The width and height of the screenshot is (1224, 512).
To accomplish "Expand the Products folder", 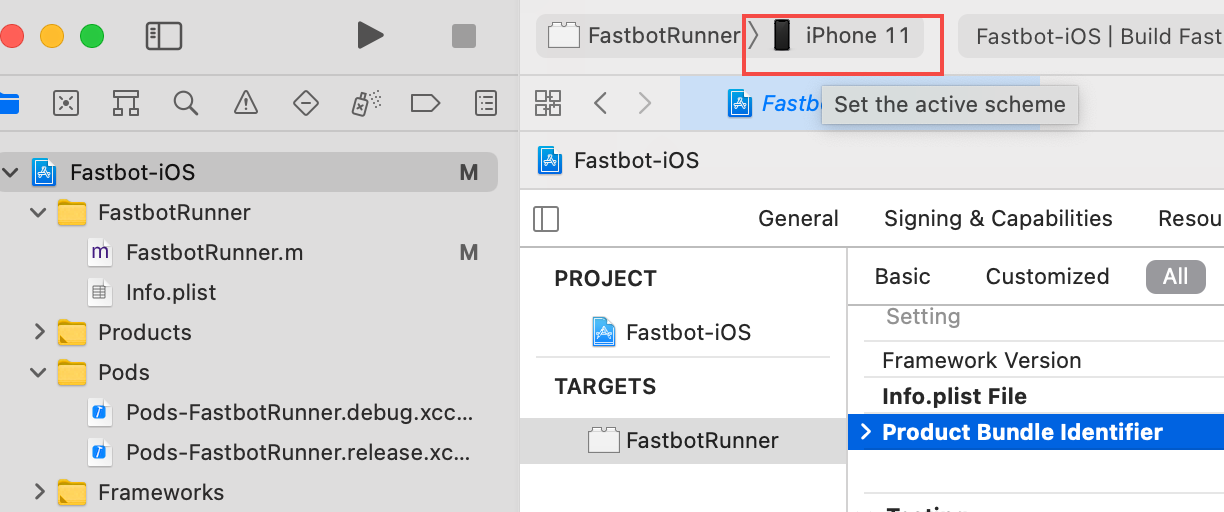I will click(x=39, y=332).
